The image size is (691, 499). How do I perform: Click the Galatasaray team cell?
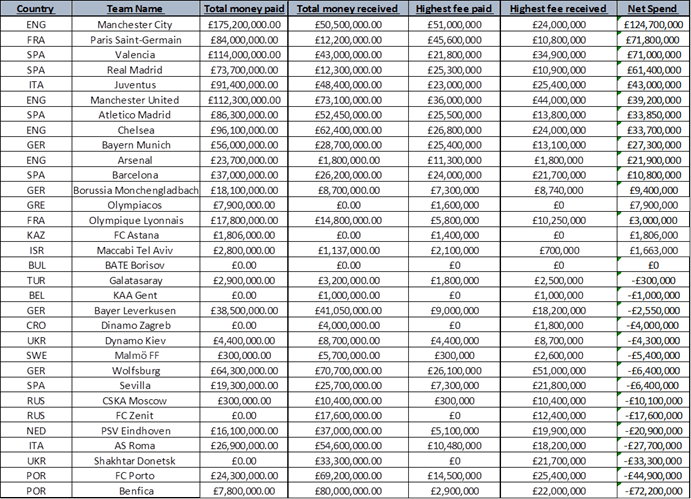click(135, 280)
